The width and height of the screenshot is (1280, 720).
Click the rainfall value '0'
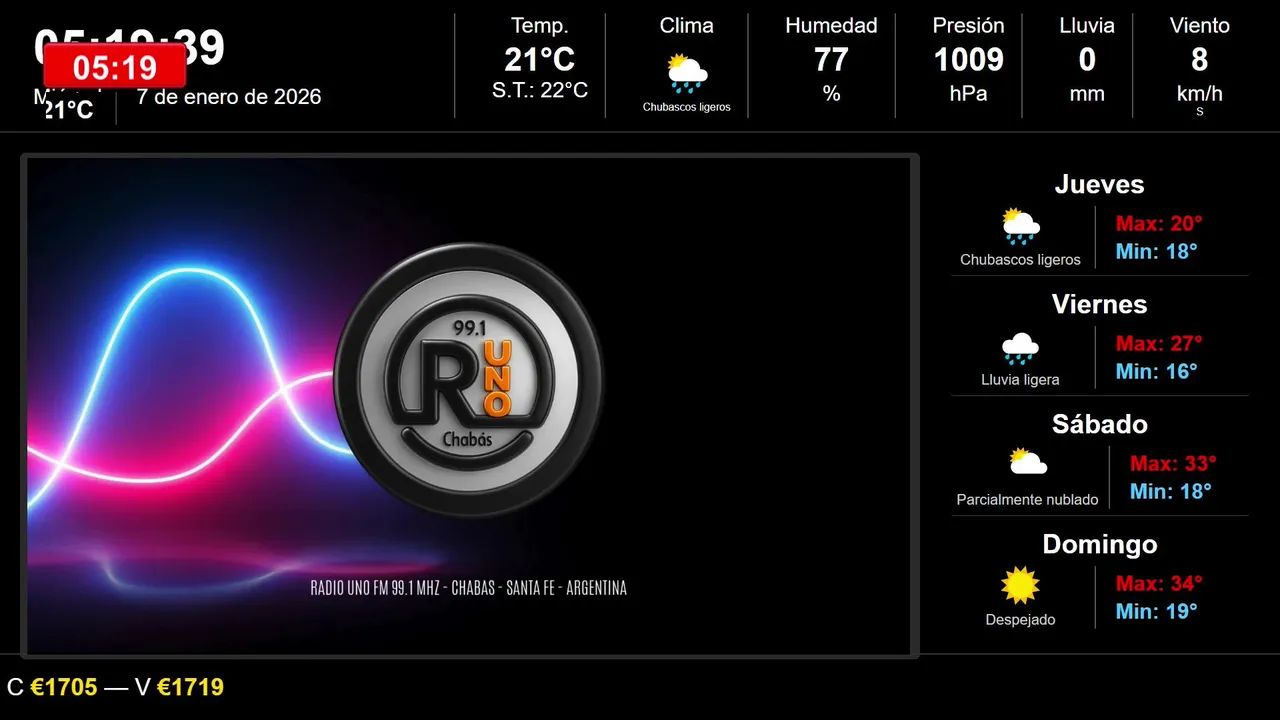click(1087, 60)
